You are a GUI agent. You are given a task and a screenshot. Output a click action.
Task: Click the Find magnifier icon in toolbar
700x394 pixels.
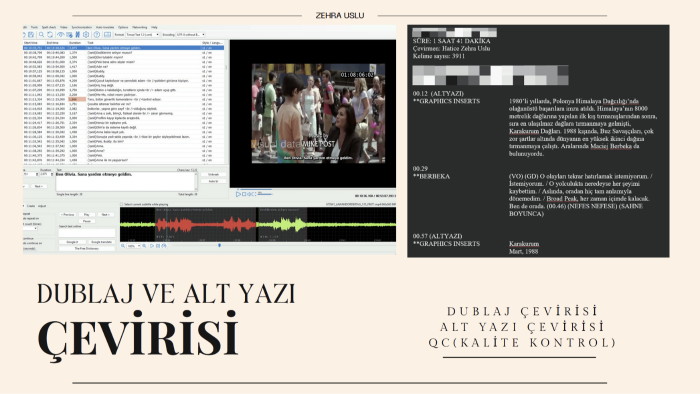tap(42, 34)
